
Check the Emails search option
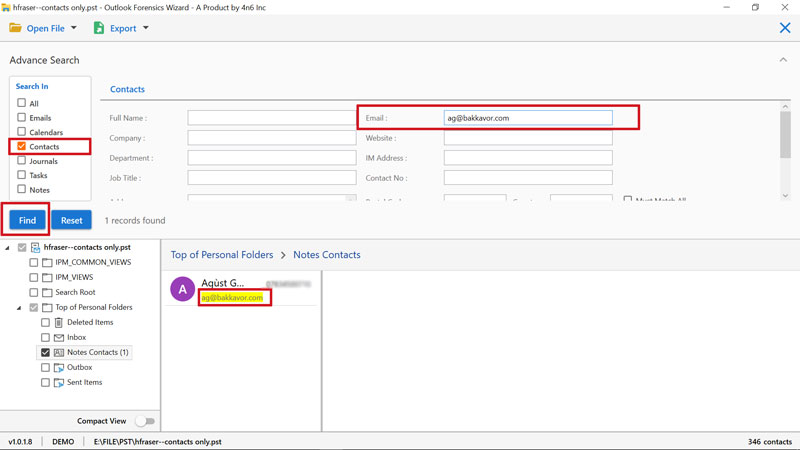pos(21,117)
